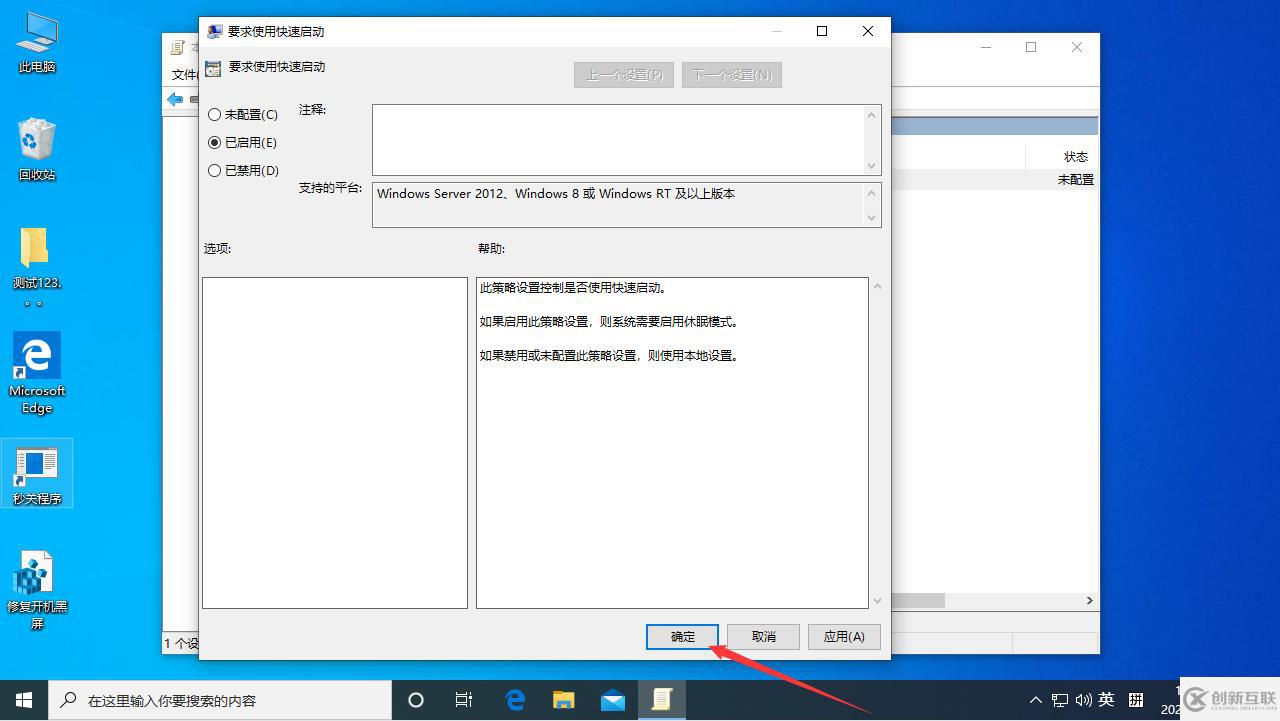Click the 应用 apply button
Viewport: 1280px width, 721px height.
pos(843,636)
